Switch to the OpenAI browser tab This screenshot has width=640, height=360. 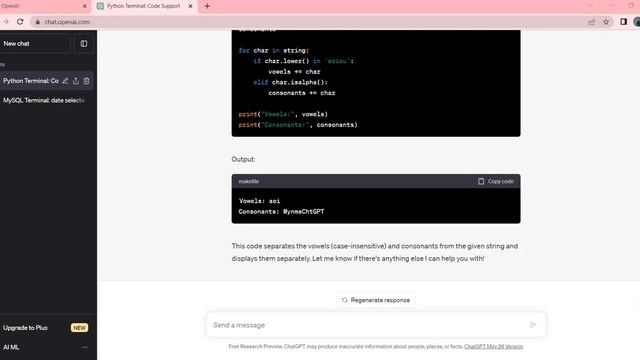[x=41, y=6]
